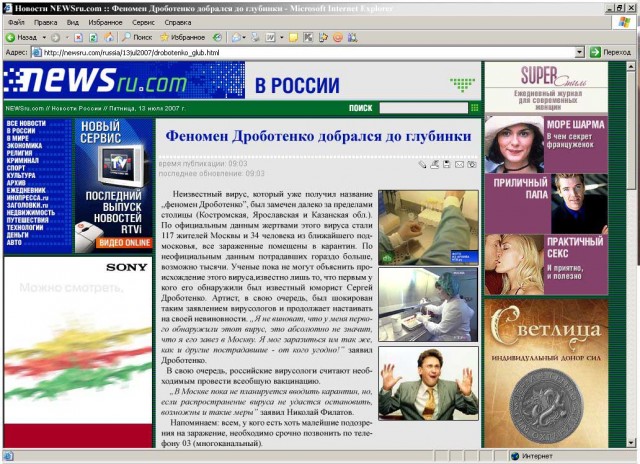The height and width of the screenshot is (464, 640).
Task: Open МОРЕ ШАРМА ad link
Action: pyautogui.click(x=546, y=144)
